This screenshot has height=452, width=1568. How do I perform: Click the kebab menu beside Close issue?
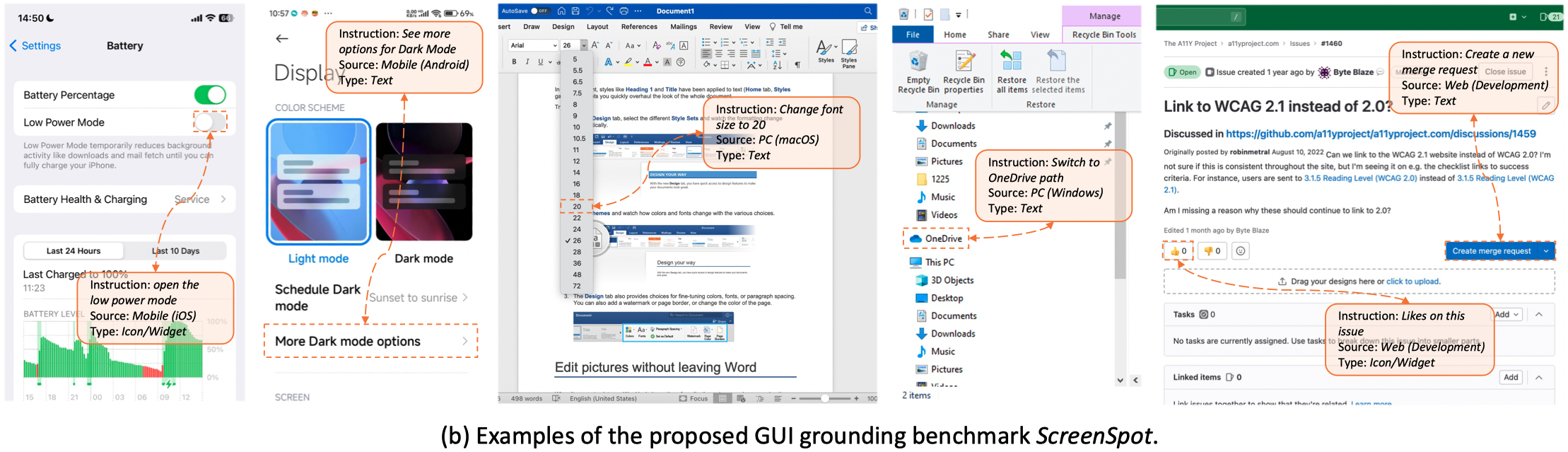[1546, 71]
